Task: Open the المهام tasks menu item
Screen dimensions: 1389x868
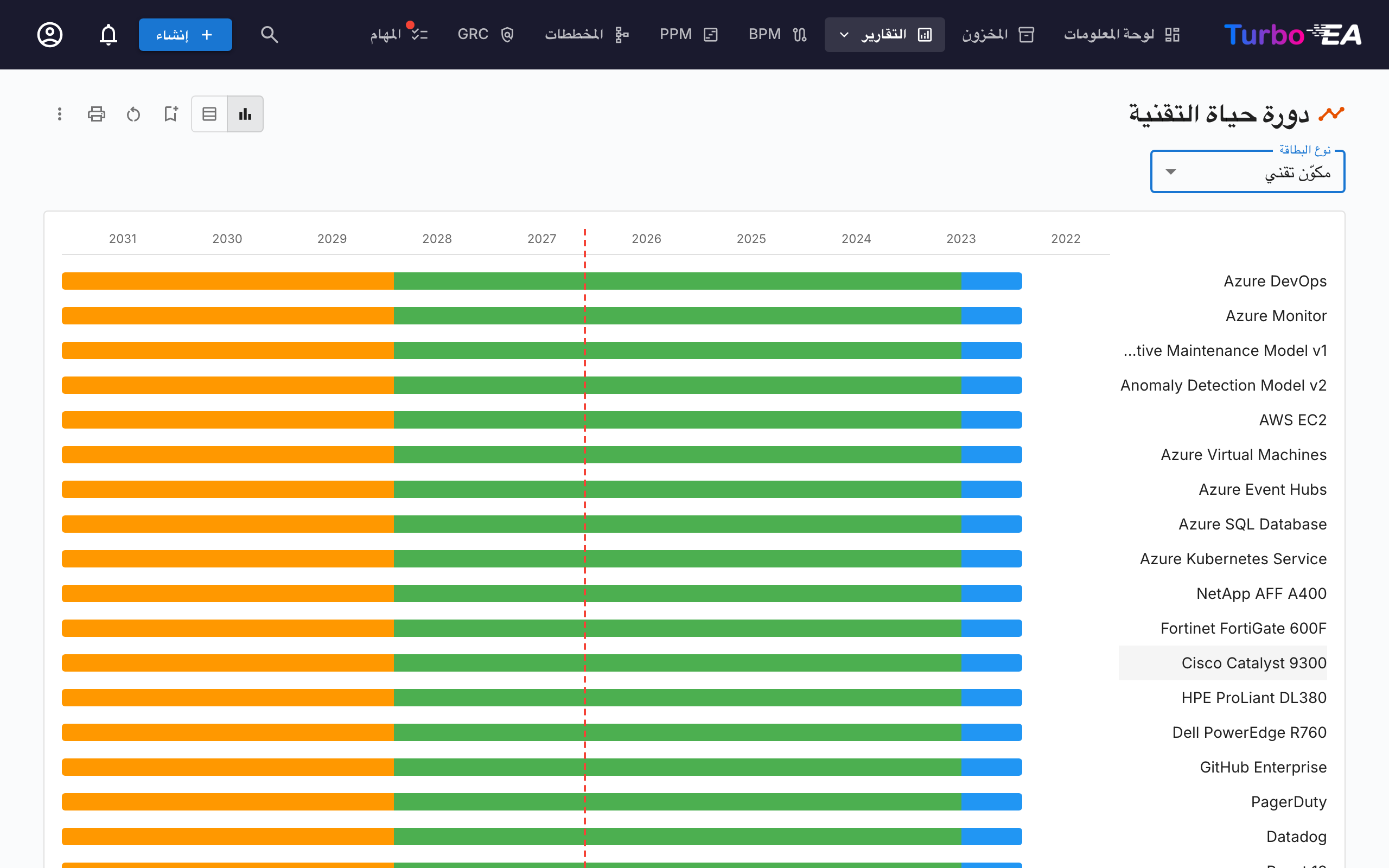Action: coord(398,34)
